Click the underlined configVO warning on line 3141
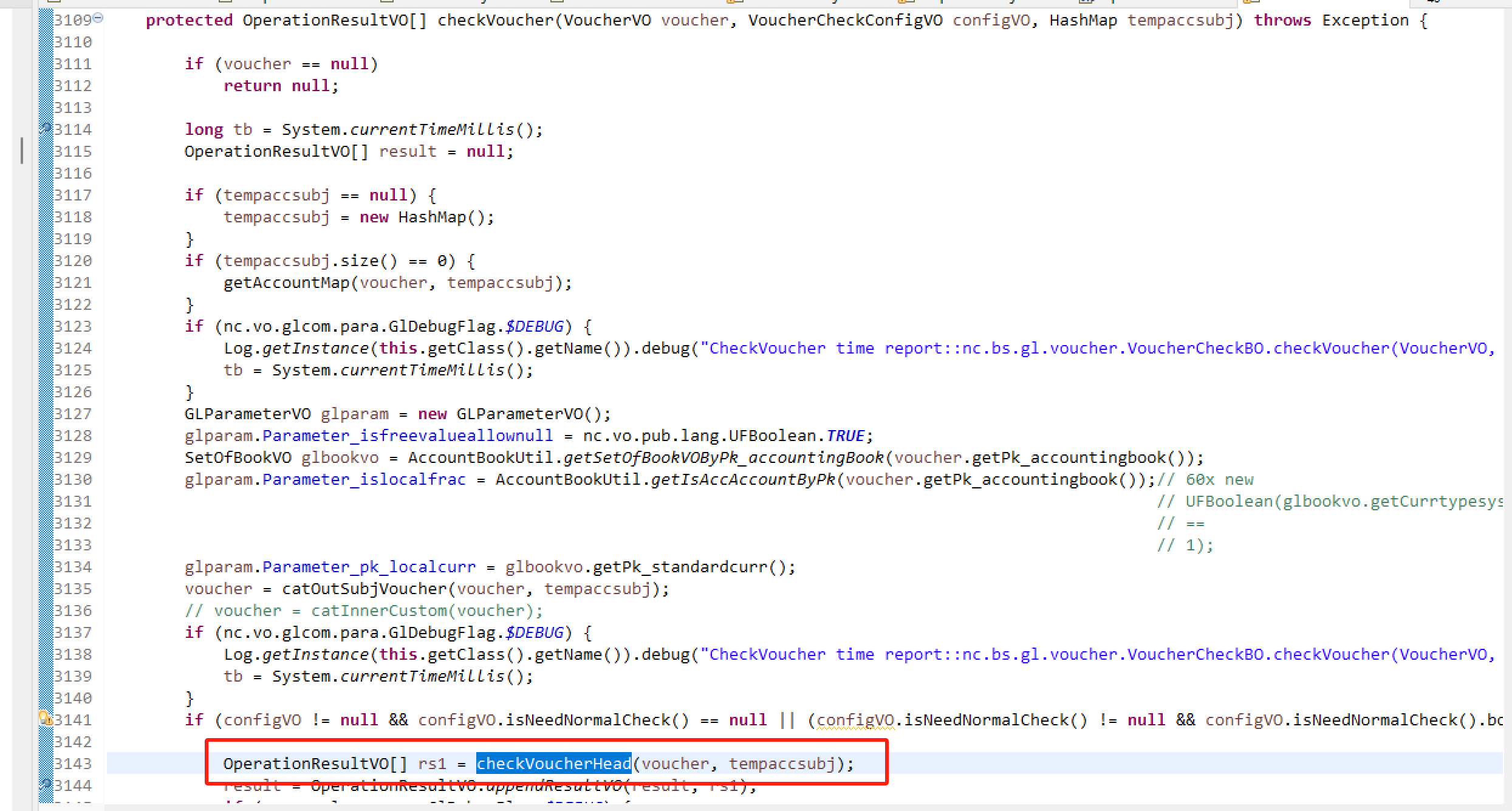Viewport: 1512px width, 811px height. [x=855, y=720]
